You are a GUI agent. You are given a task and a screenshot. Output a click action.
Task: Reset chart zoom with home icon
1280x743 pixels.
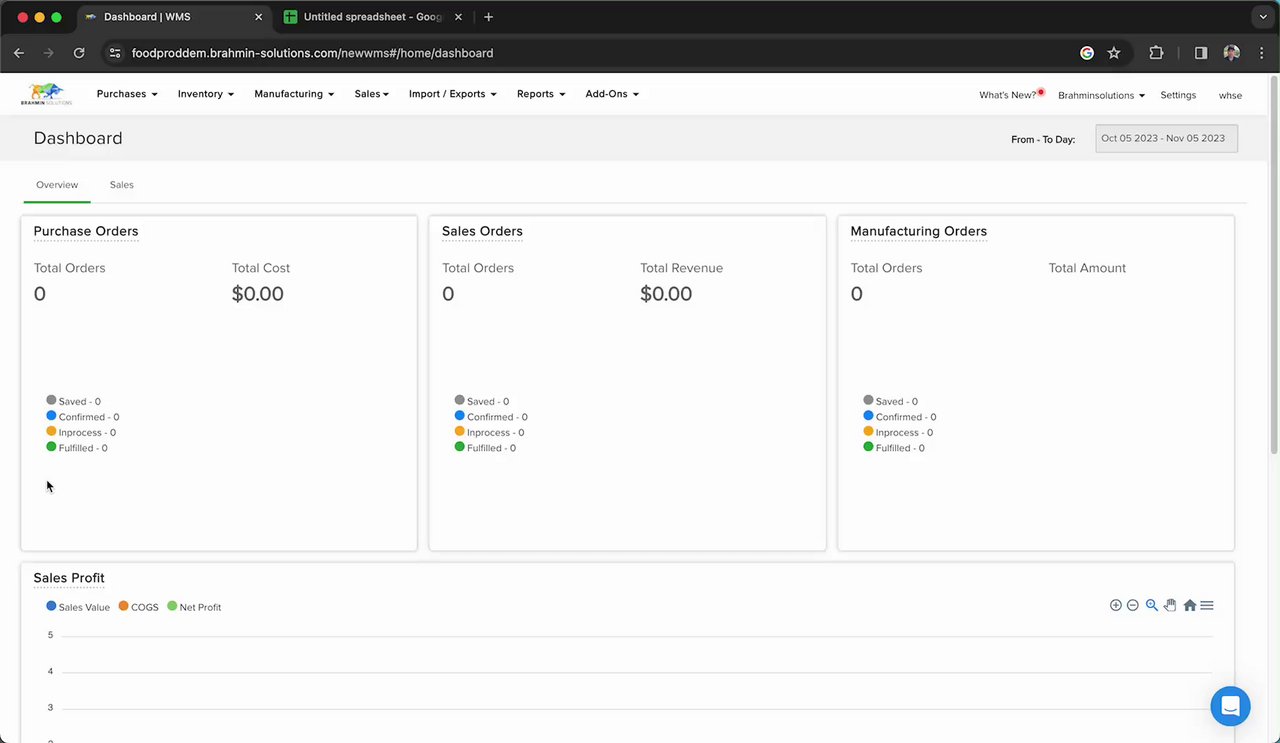1190,605
